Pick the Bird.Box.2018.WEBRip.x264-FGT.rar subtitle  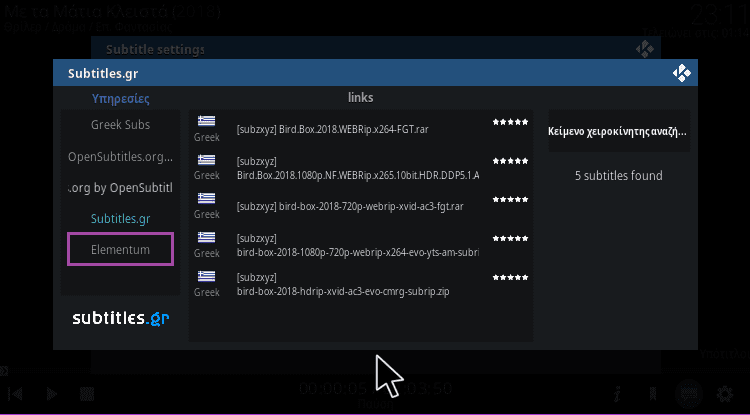(361, 130)
